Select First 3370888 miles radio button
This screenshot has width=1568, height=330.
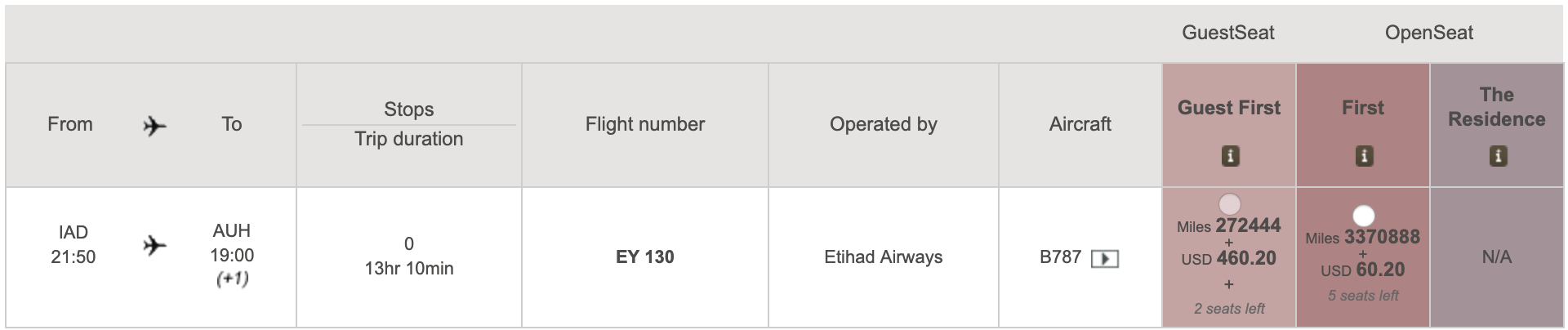click(x=1364, y=216)
